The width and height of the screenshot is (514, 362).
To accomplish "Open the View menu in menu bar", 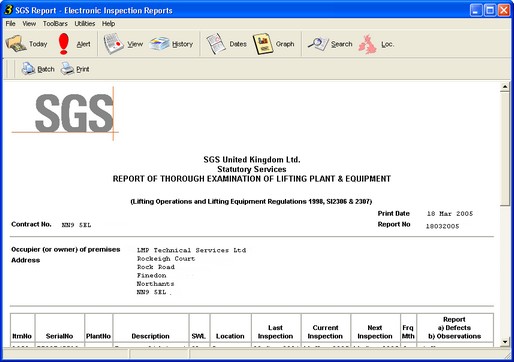I will coord(29,24).
